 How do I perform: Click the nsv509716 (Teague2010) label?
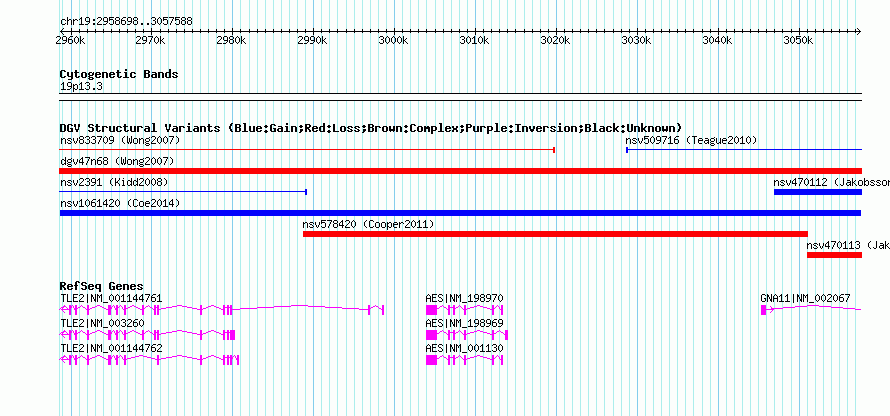[x=691, y=140]
